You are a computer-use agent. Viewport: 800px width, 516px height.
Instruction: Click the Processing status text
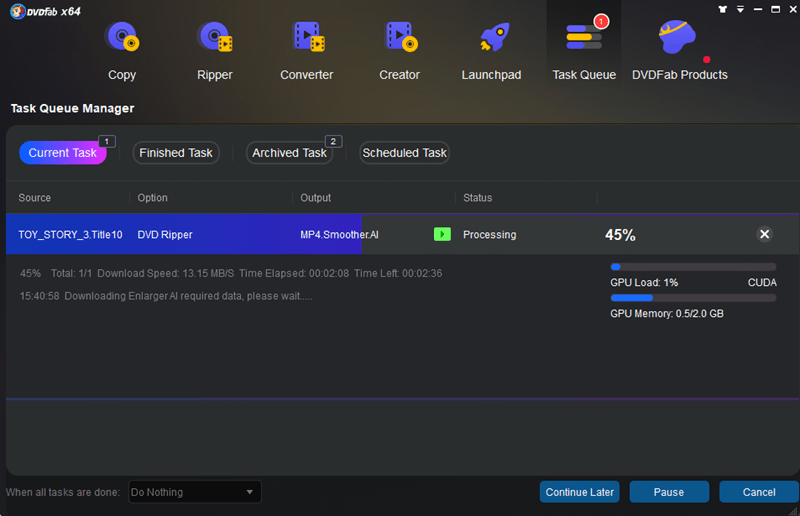(489, 235)
